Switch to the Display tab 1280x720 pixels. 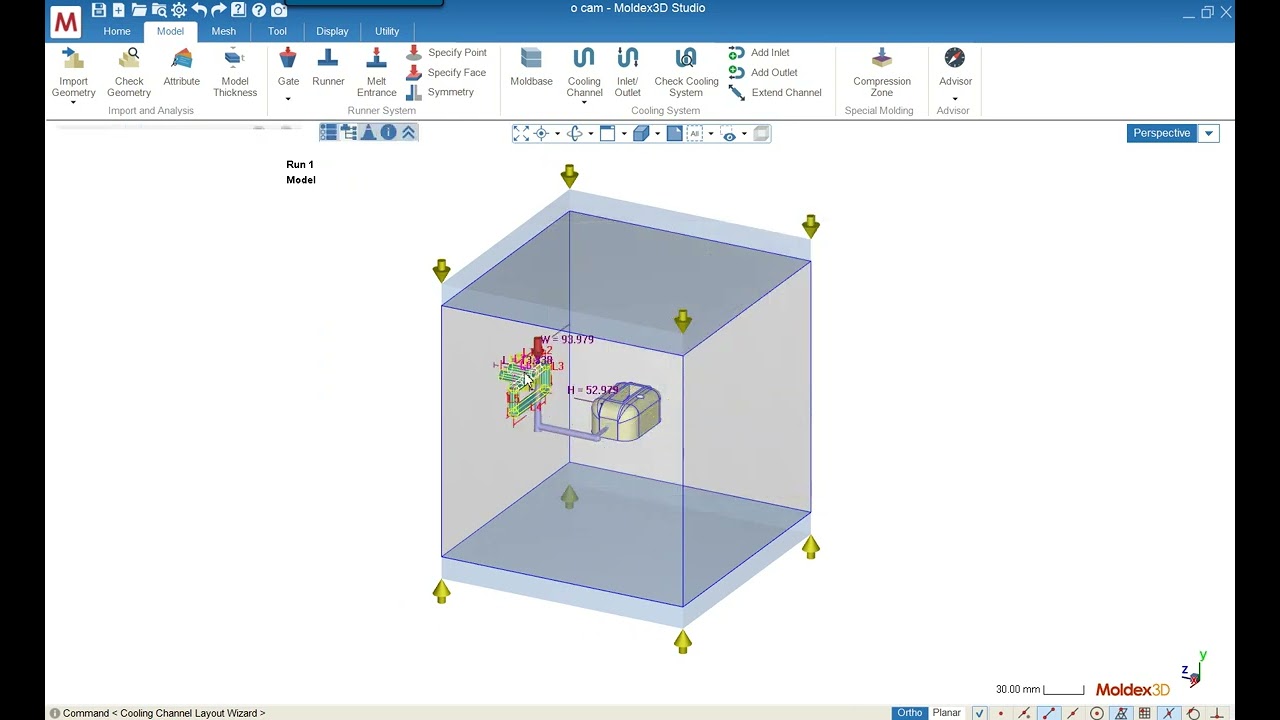pos(332,31)
